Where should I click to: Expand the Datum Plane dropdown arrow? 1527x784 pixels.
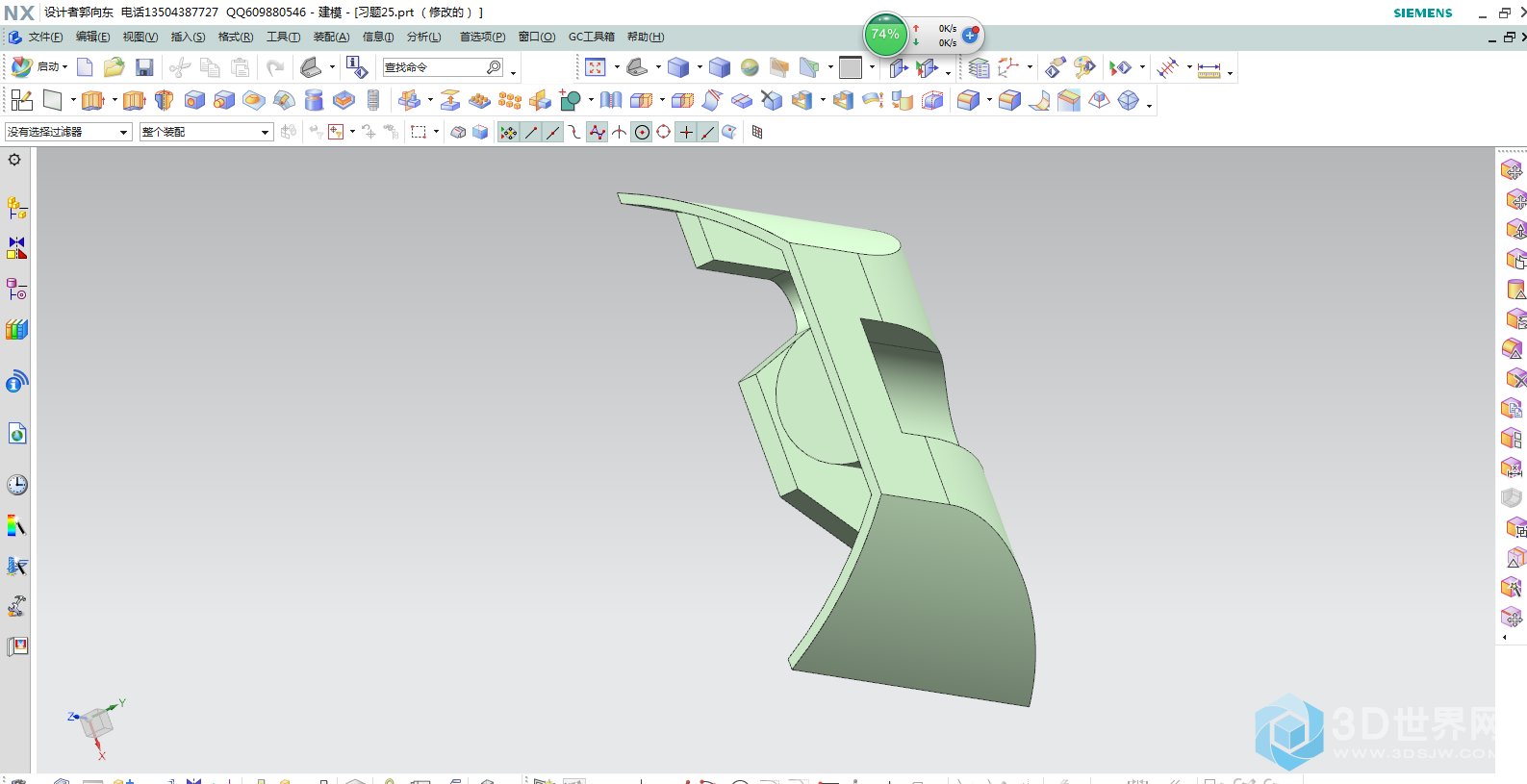pos(73,100)
